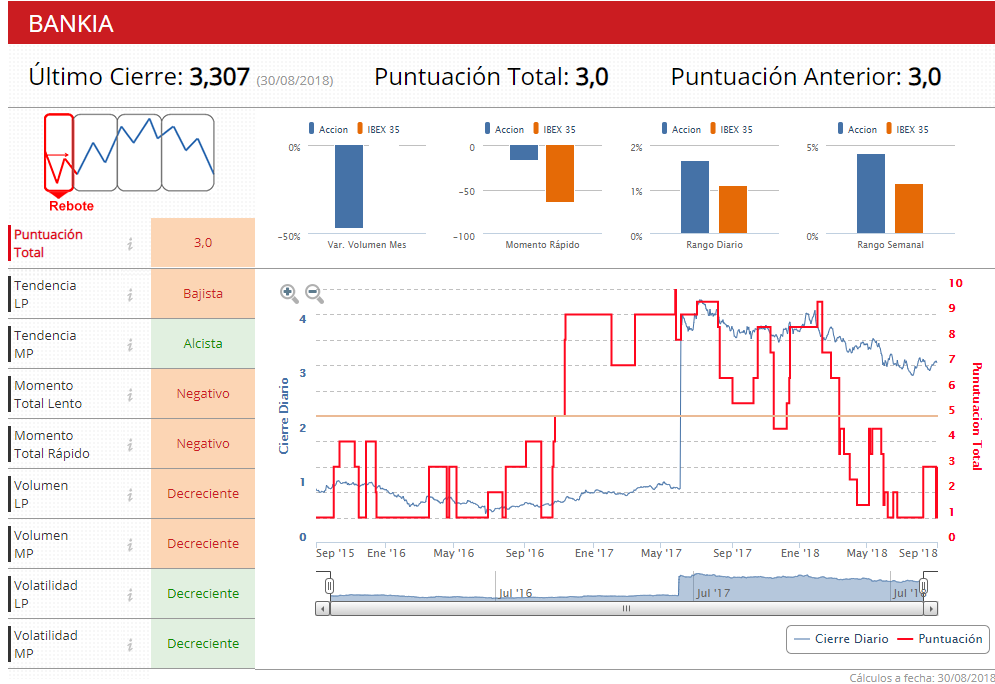Viewport: 995px width, 684px height.
Task: Toggle Puntuación line in main chart legend
Action: (x=939, y=638)
